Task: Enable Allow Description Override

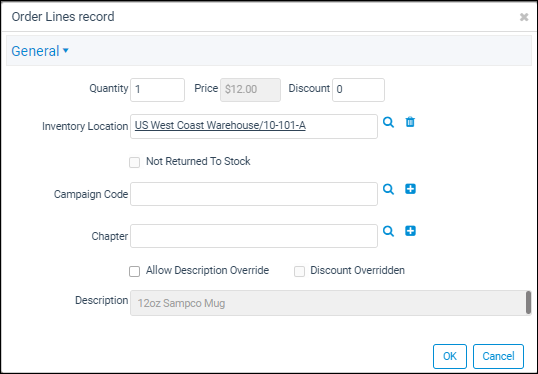Action: point(134,271)
